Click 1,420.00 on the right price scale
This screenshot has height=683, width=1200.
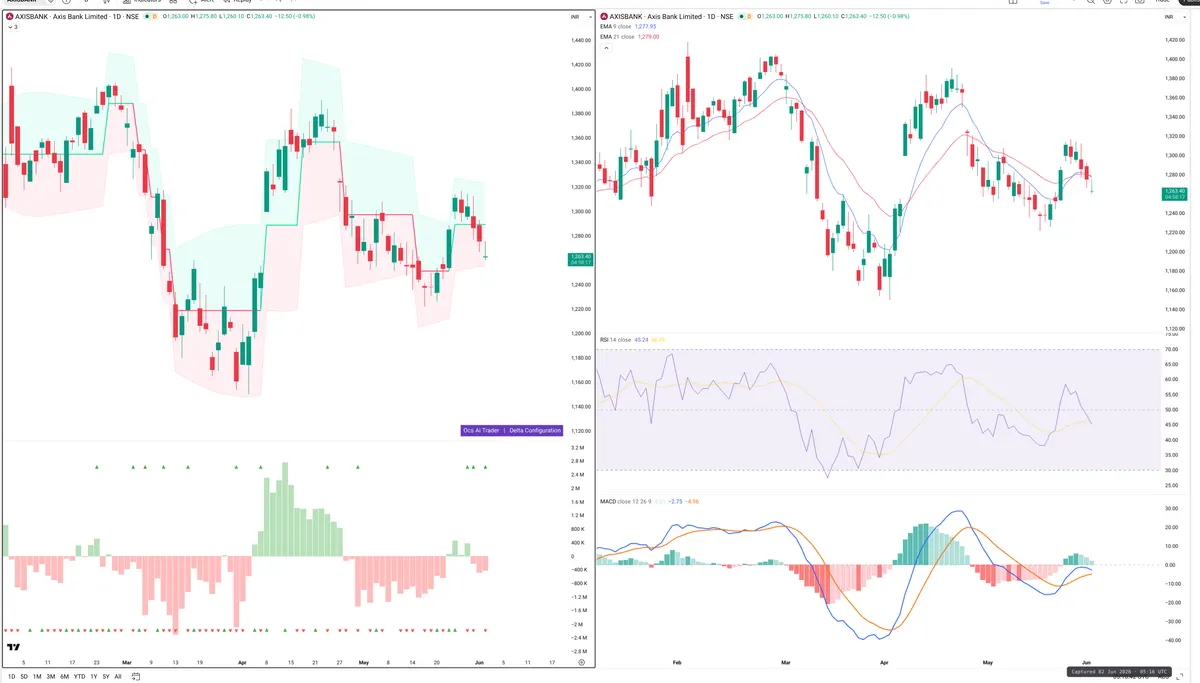point(1175,40)
